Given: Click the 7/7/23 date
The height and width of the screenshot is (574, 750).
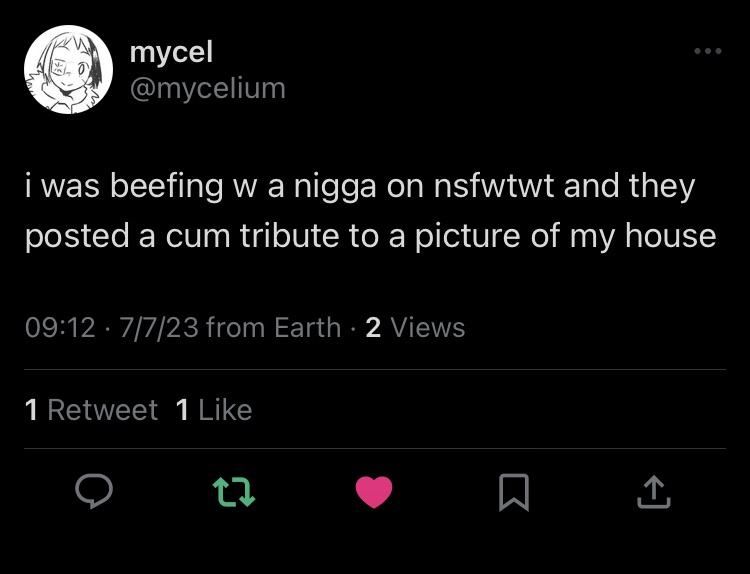Looking at the screenshot, I should click(158, 328).
